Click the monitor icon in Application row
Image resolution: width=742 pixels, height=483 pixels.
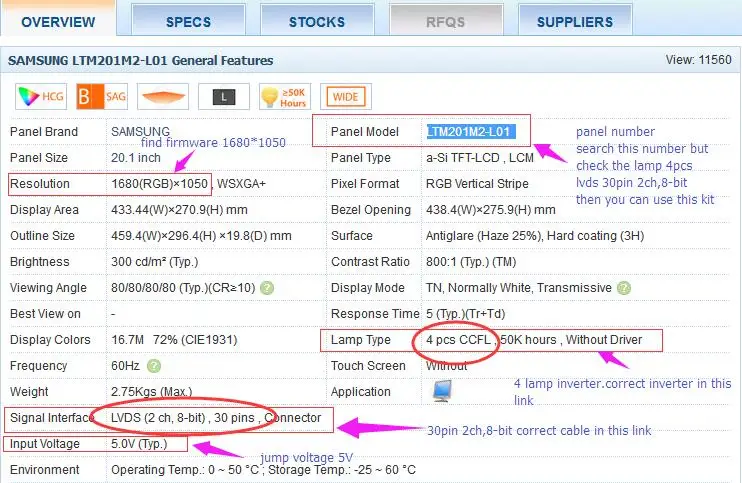pos(442,391)
